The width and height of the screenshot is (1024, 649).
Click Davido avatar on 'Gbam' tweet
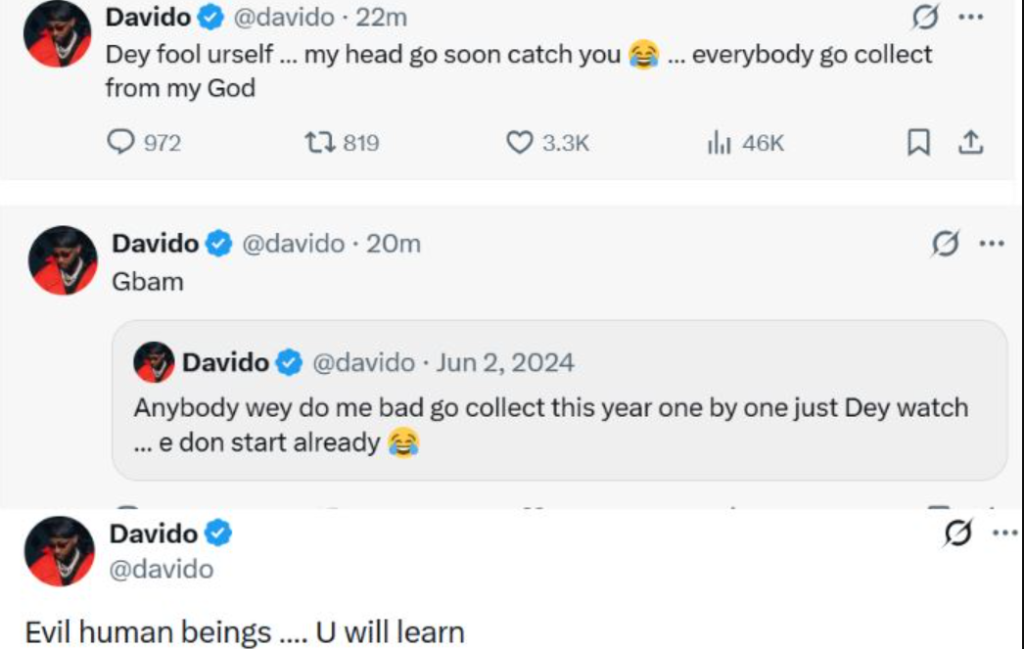(62, 260)
